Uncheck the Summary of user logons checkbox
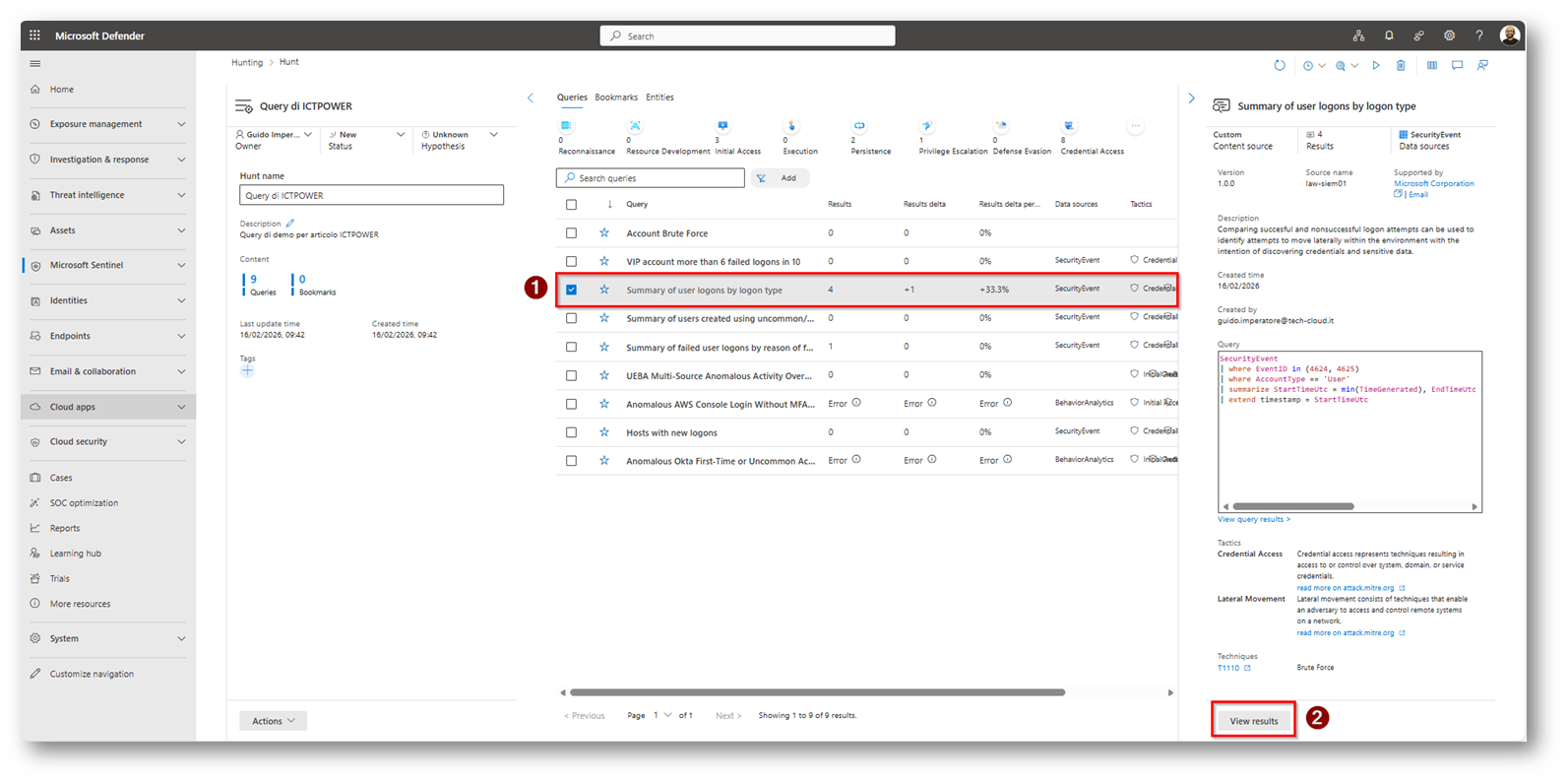Screen dimensions: 1568x783 [x=571, y=290]
